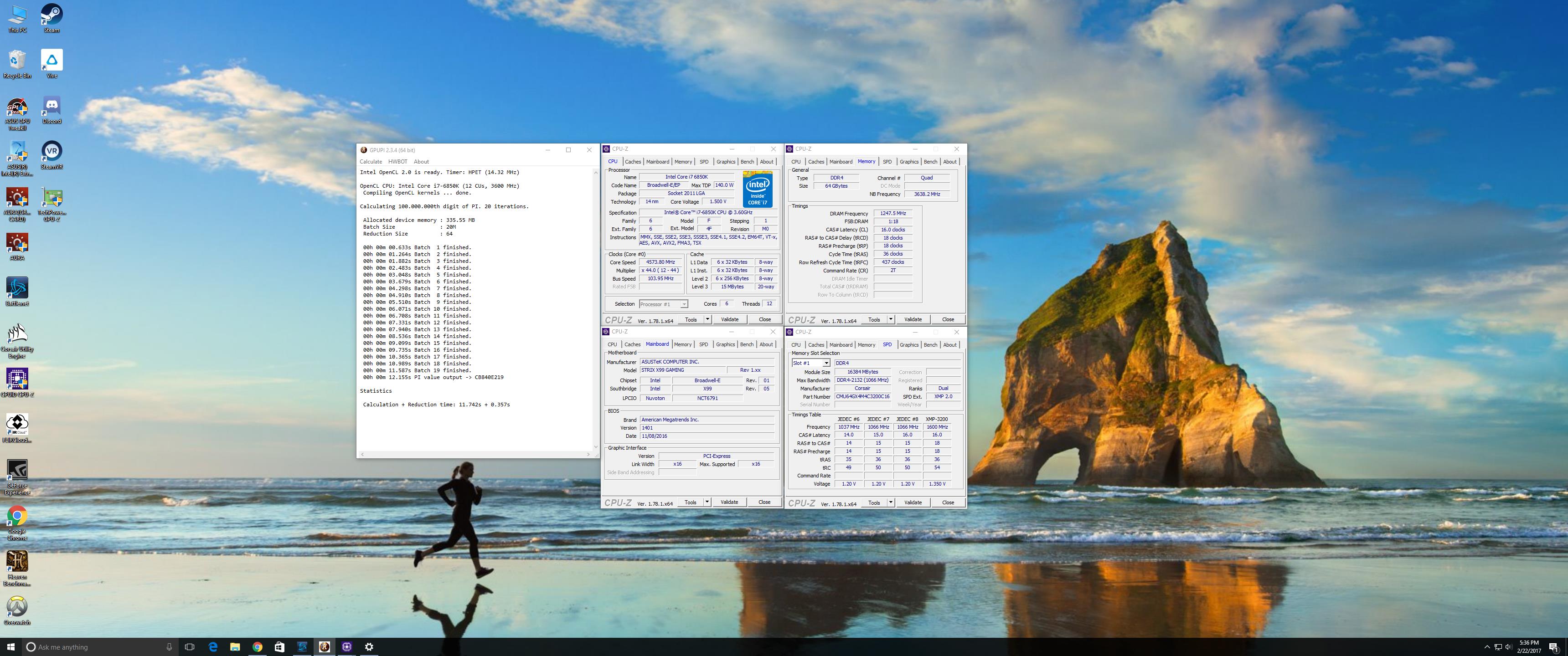Image resolution: width=1568 pixels, height=656 pixels.
Task: Select GeForce Experience desktop icon
Action: pyautogui.click(x=17, y=477)
